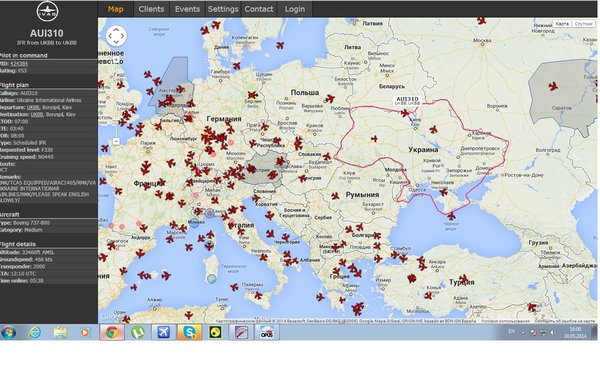Click the cruising speed N0440 value
Screen dimensions: 600x375
(46, 157)
